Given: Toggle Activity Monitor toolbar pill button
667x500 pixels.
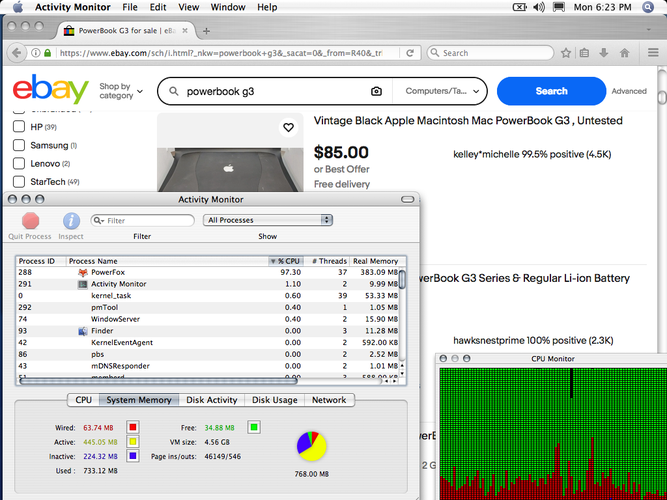Looking at the screenshot, I should tap(407, 199).
